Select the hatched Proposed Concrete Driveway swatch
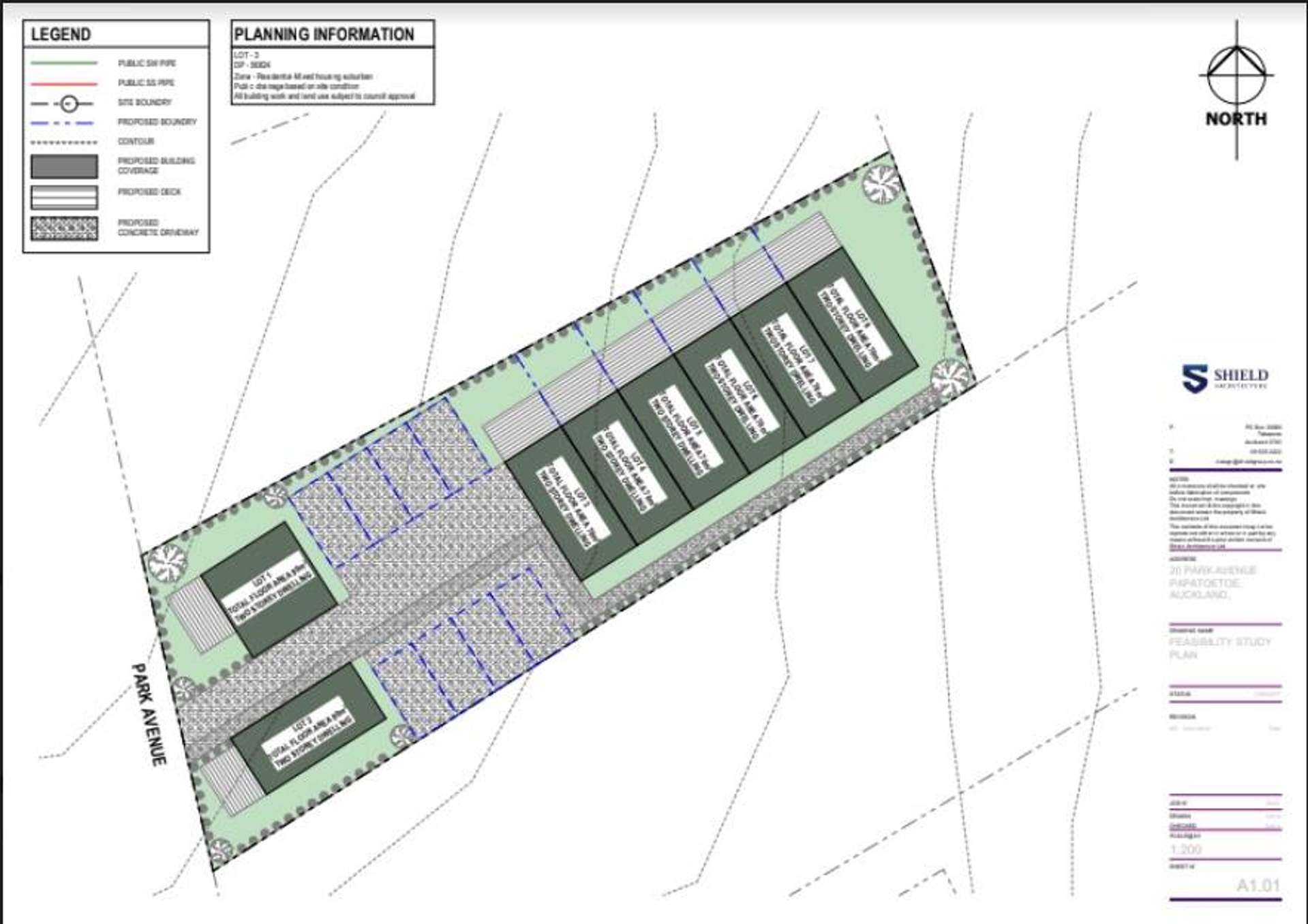Viewport: 1308px width, 924px height. point(64,228)
